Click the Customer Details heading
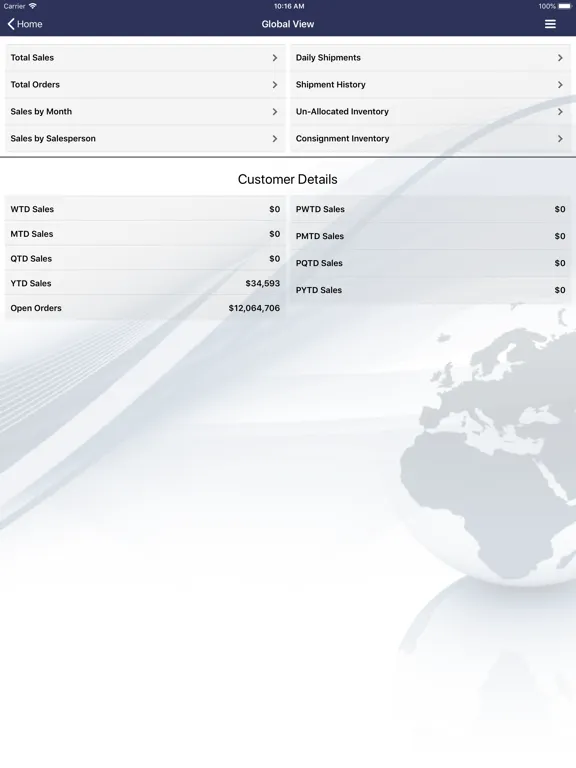576x768 pixels. [x=288, y=179]
